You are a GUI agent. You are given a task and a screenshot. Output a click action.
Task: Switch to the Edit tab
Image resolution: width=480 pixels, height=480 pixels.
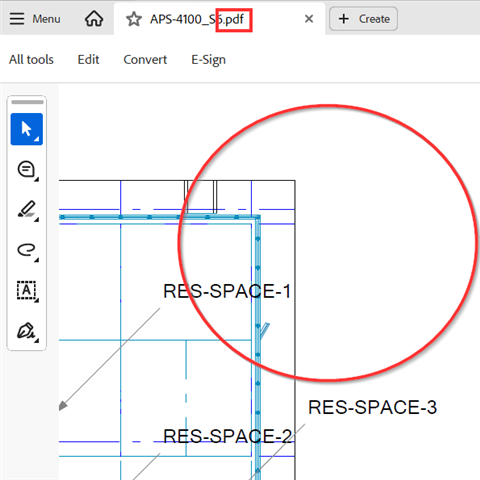[88, 60]
